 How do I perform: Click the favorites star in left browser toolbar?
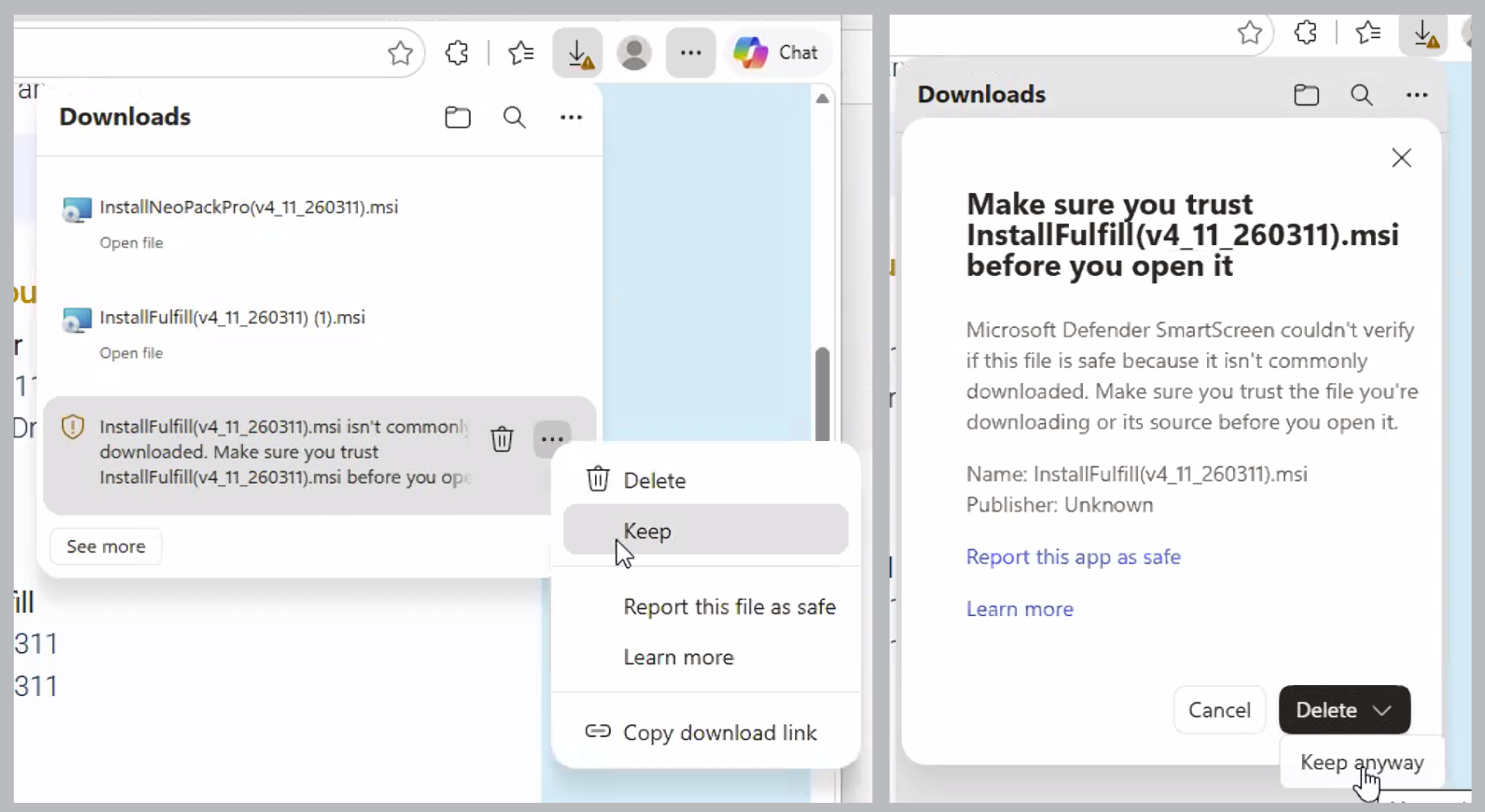(x=400, y=52)
